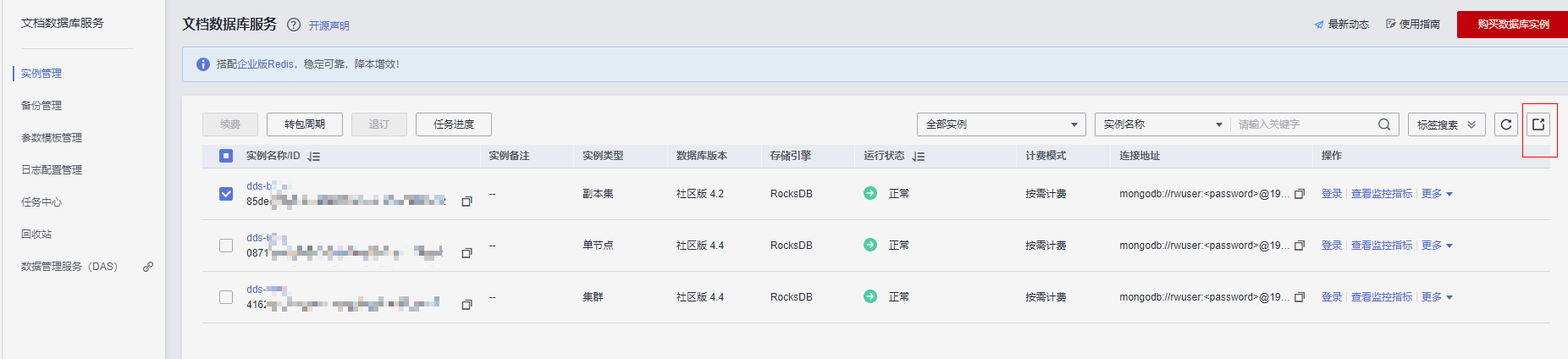Click 查看监控指标 for the 单节点 instance
The width and height of the screenshot is (1568, 359).
[1381, 246]
